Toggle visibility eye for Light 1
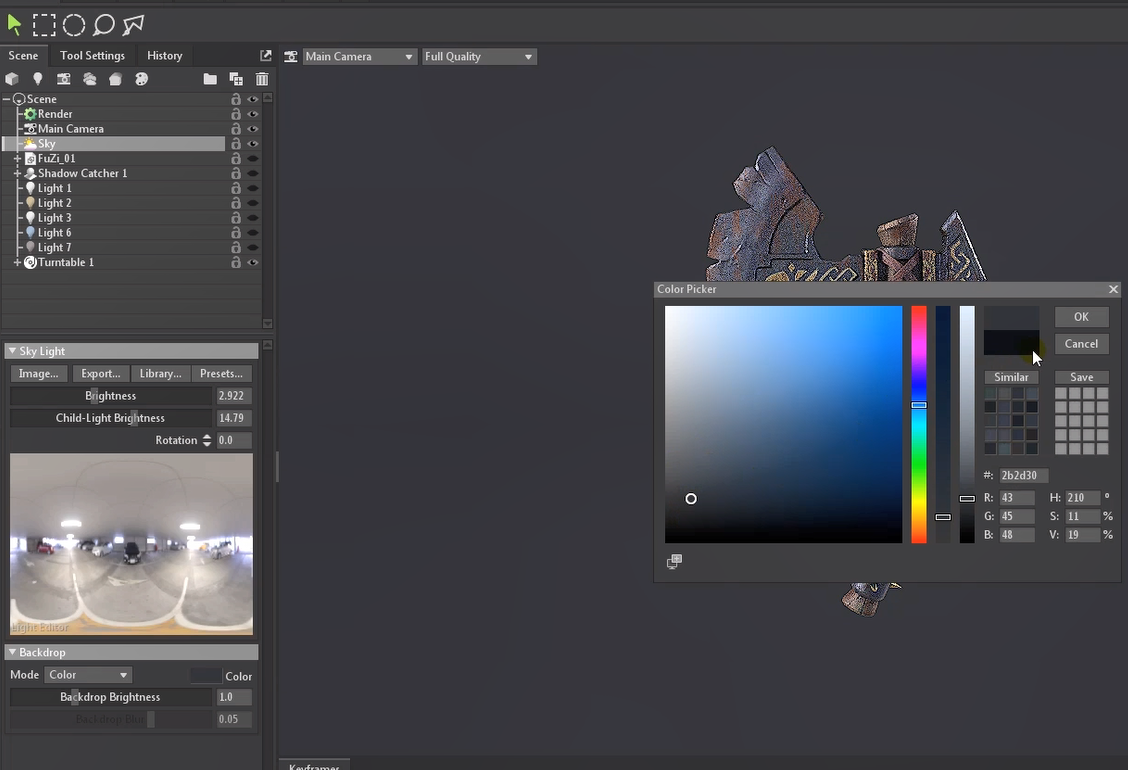This screenshot has width=1128, height=770. point(253,188)
